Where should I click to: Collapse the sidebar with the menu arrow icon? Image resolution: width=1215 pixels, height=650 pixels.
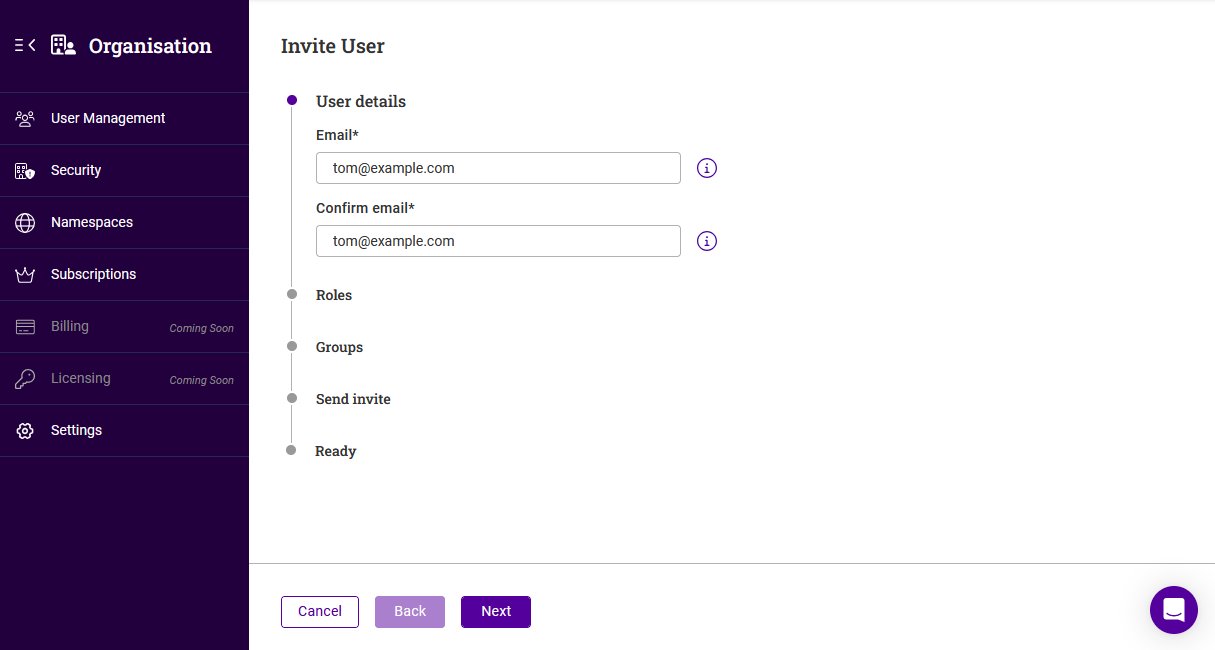(25, 45)
